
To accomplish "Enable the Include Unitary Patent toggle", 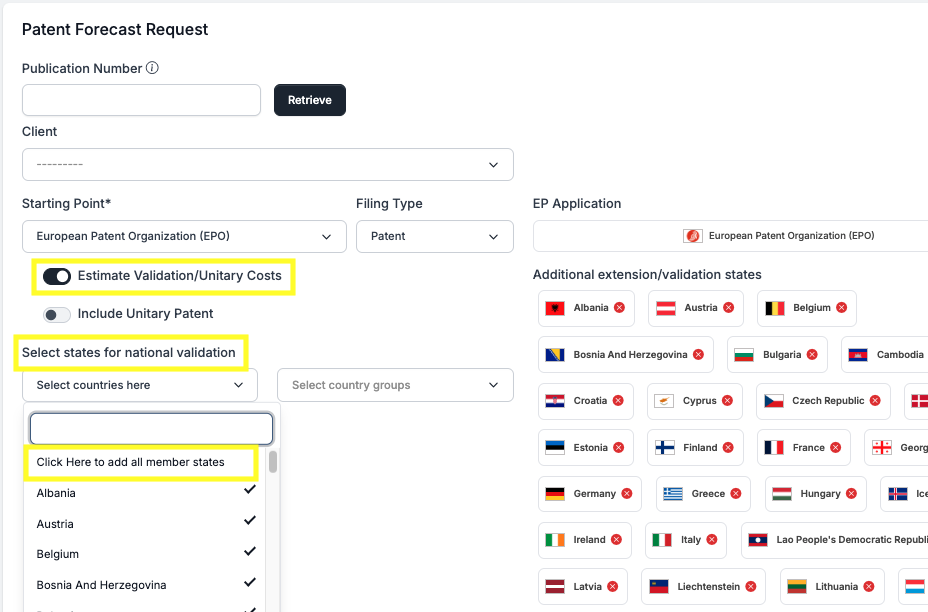I will coord(57,314).
